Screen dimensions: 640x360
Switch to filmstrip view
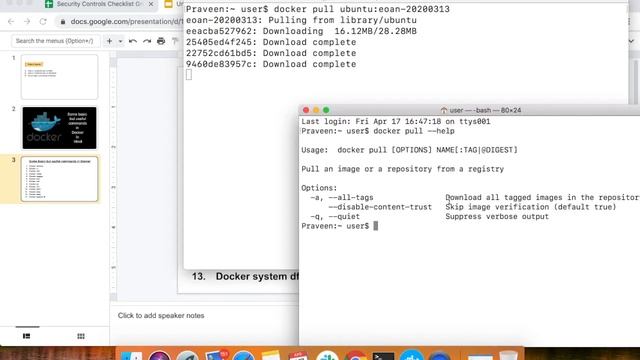pos(27,336)
